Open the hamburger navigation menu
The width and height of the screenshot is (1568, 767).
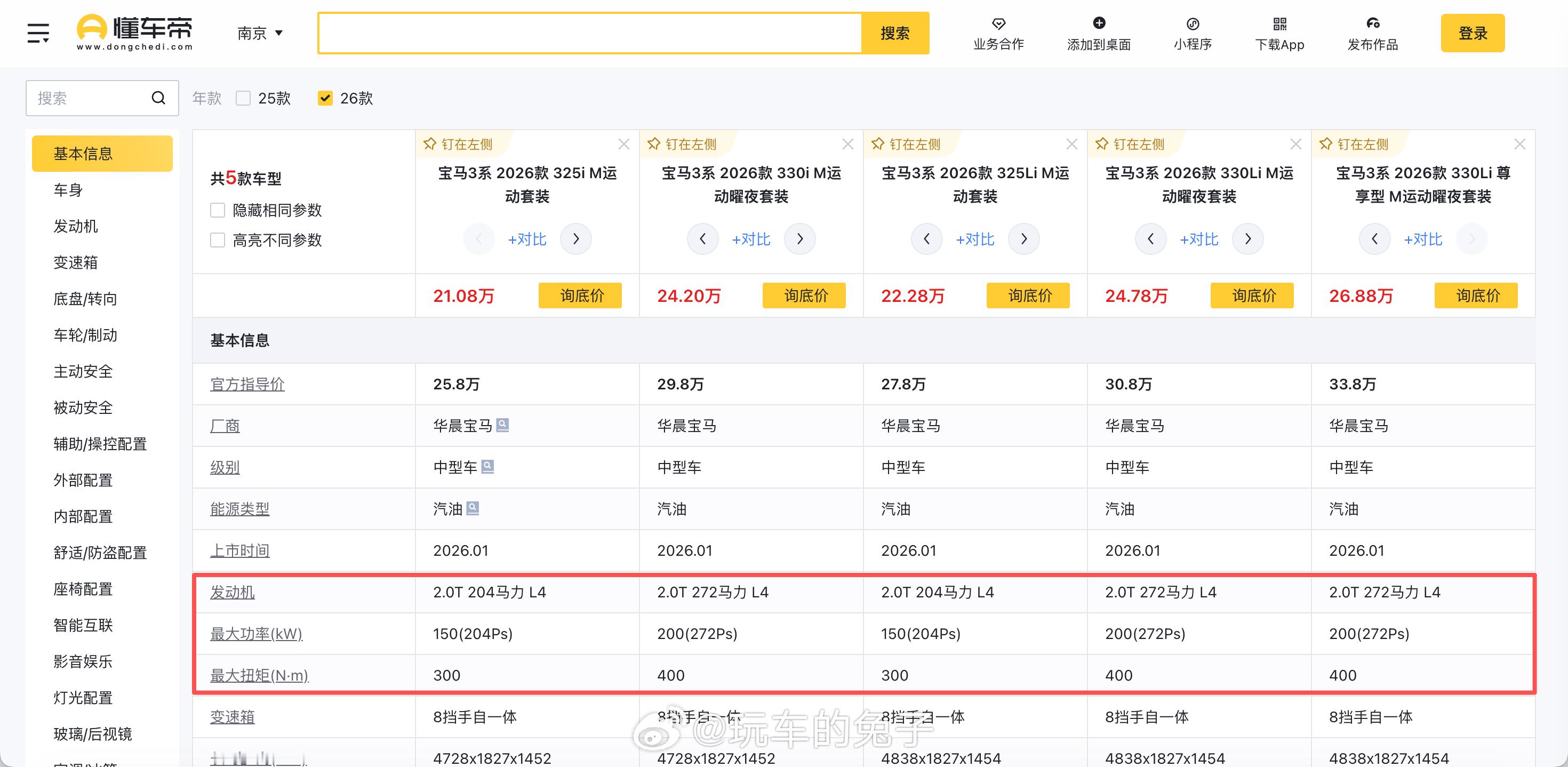click(x=38, y=33)
